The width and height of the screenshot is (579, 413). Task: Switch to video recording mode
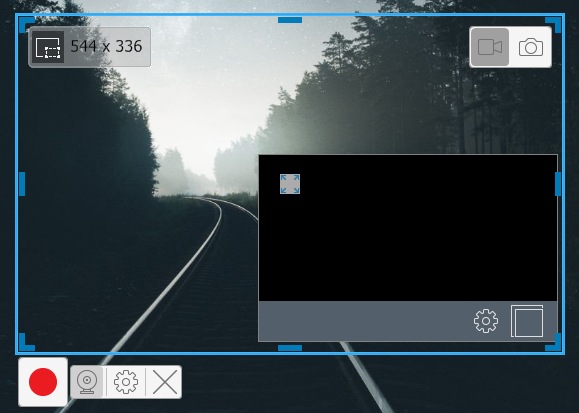490,47
